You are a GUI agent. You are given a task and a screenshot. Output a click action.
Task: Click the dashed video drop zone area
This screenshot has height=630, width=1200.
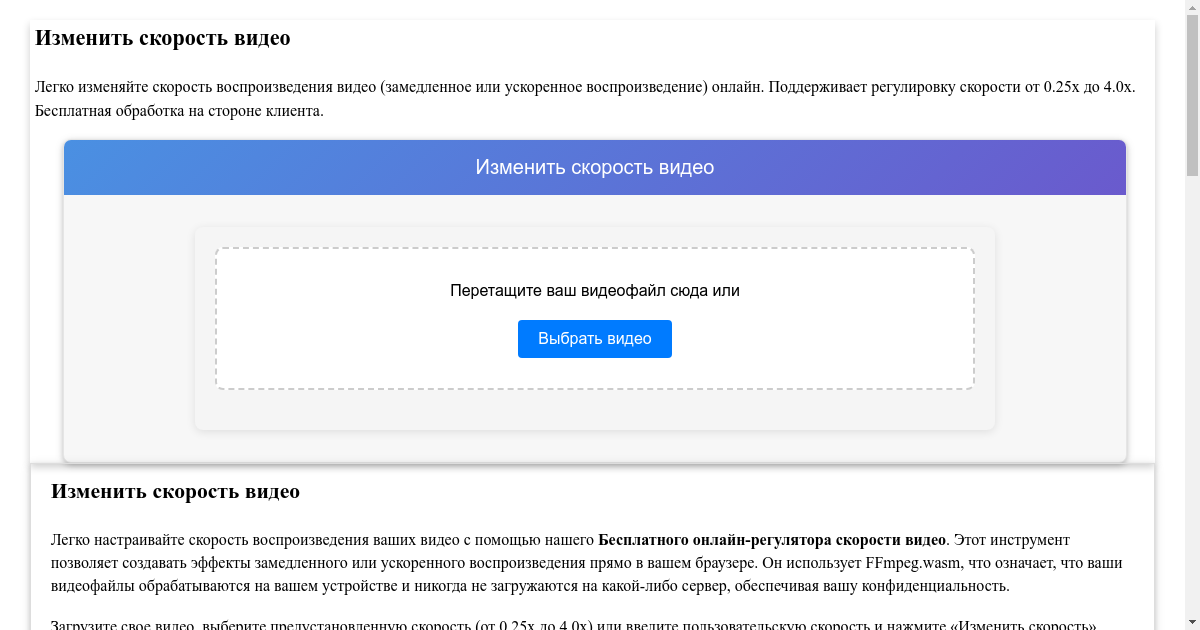594,318
